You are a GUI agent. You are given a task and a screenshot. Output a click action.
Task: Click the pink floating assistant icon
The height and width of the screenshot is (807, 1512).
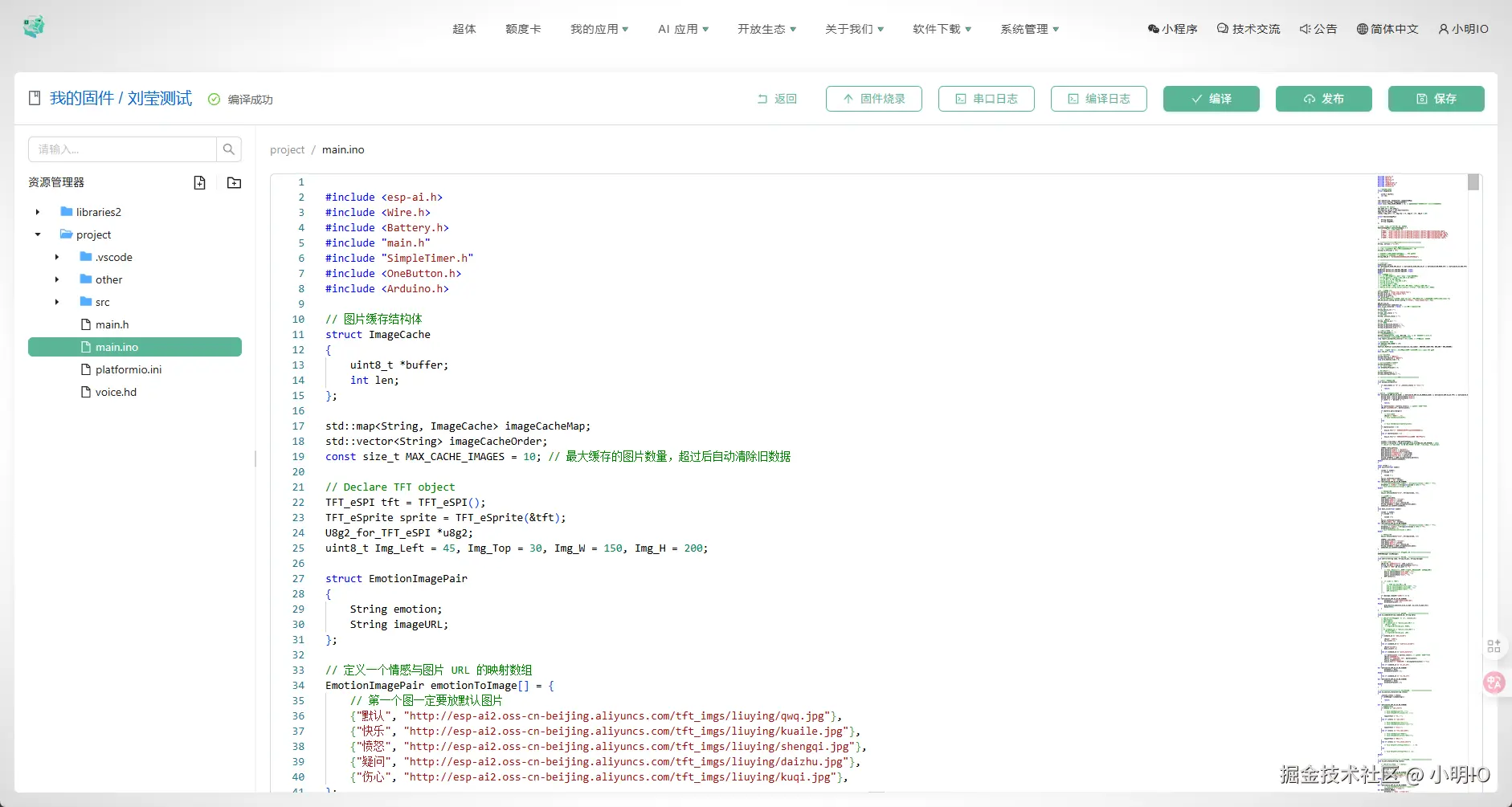[1494, 683]
